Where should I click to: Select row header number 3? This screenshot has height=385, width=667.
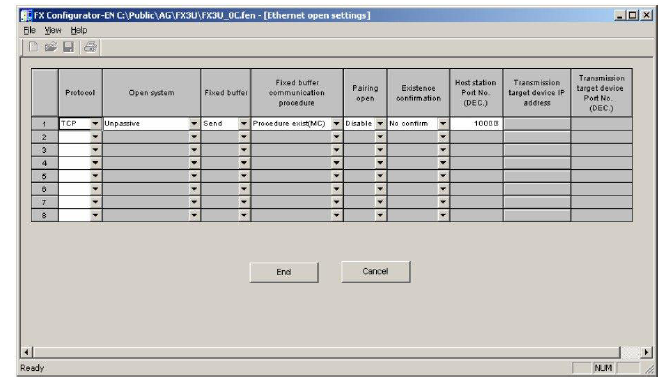tap(44, 150)
